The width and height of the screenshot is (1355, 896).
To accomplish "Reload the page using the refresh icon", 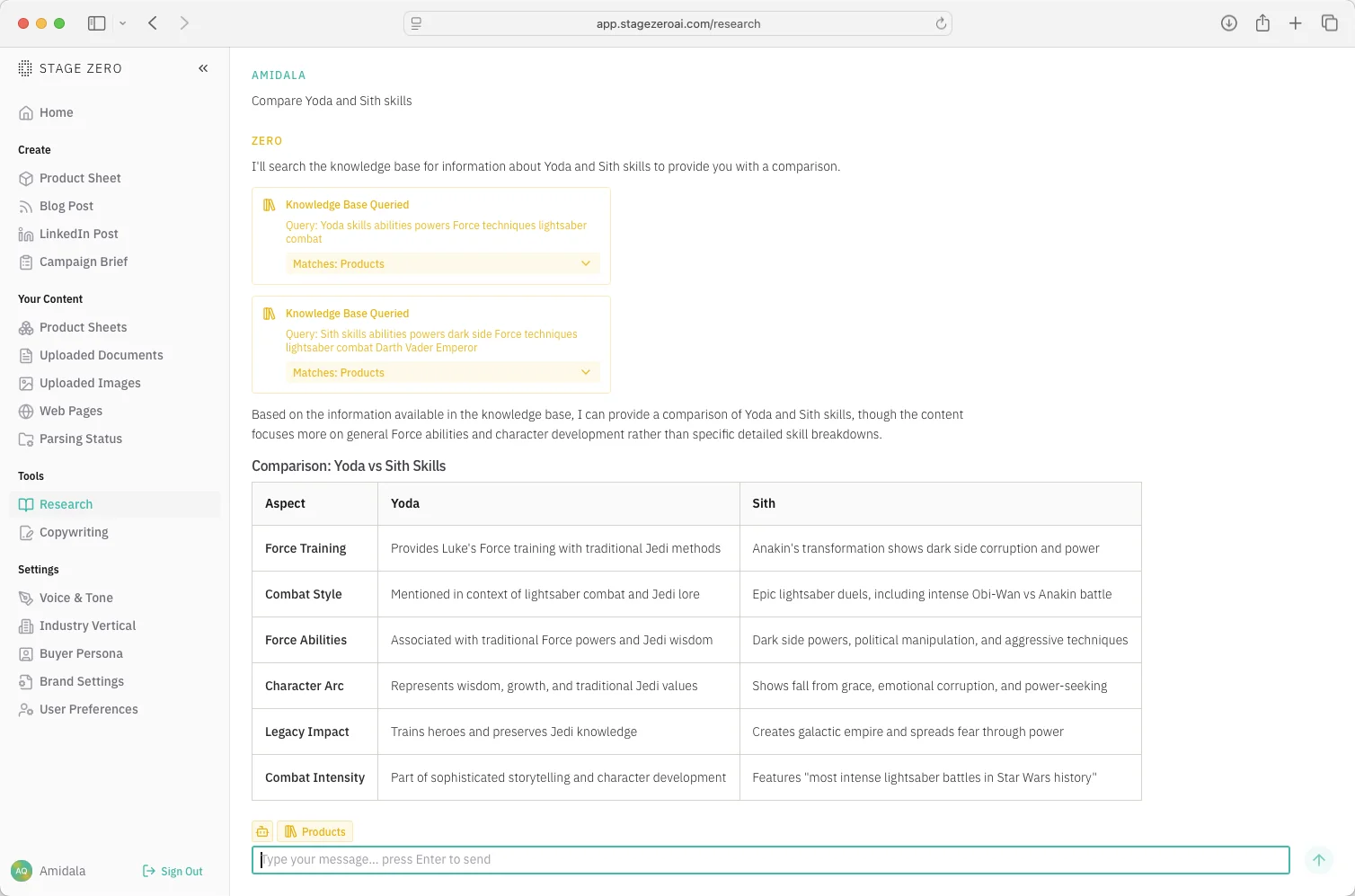I will tap(941, 23).
